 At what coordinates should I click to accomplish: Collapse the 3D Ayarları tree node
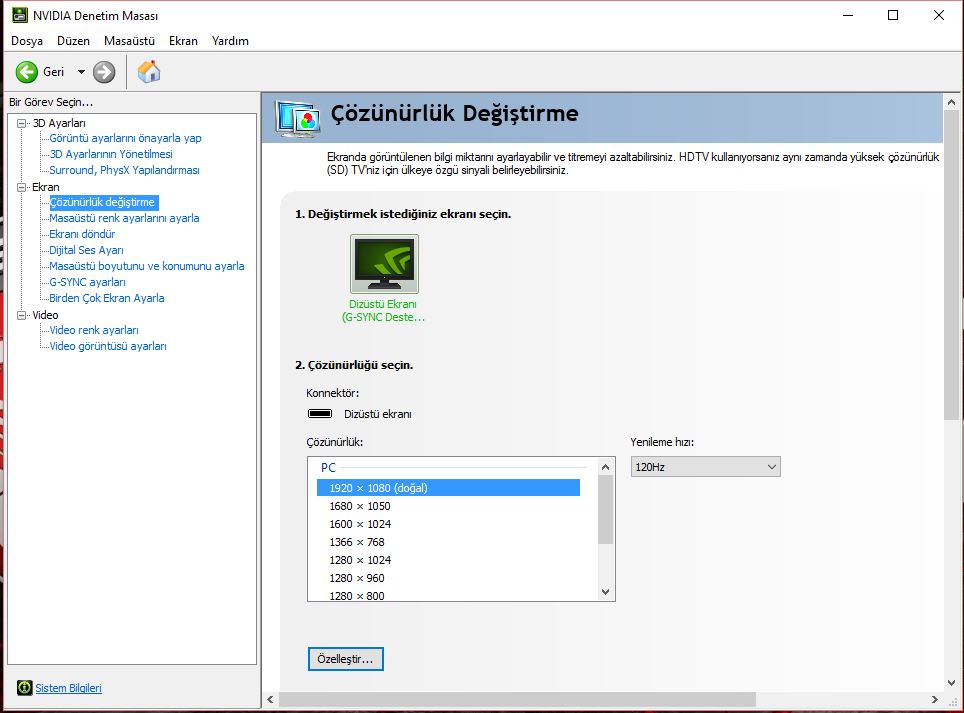point(22,123)
